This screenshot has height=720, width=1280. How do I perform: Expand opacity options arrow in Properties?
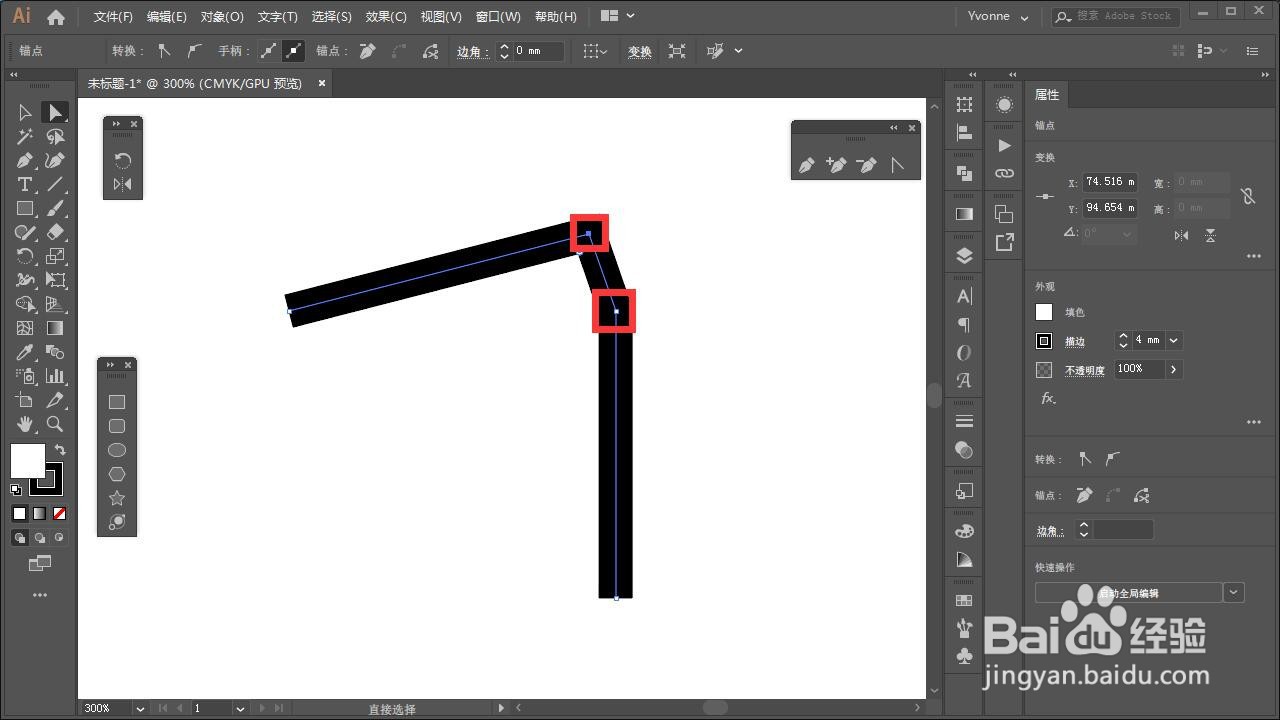click(x=1174, y=369)
